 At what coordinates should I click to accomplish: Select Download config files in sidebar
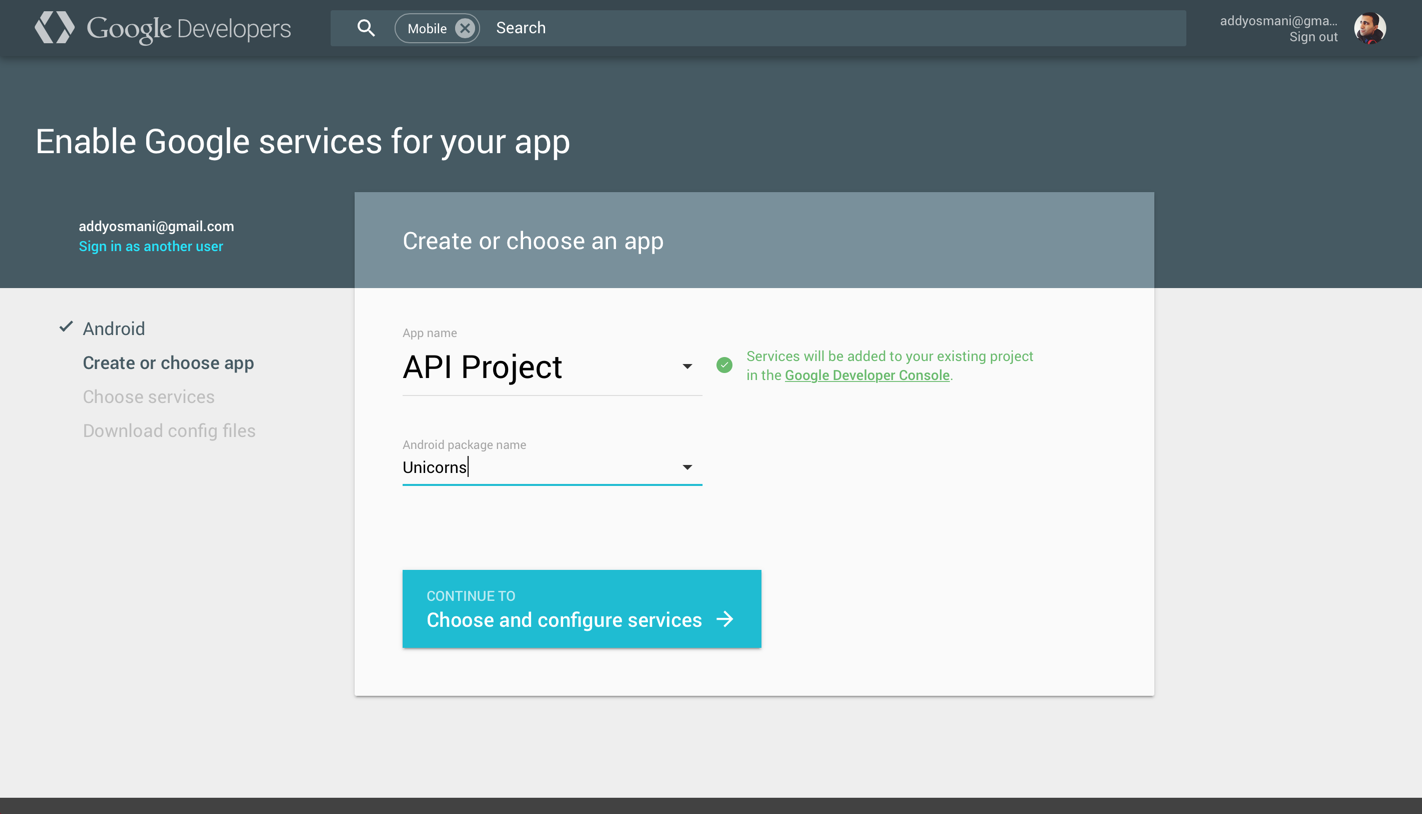coord(169,430)
